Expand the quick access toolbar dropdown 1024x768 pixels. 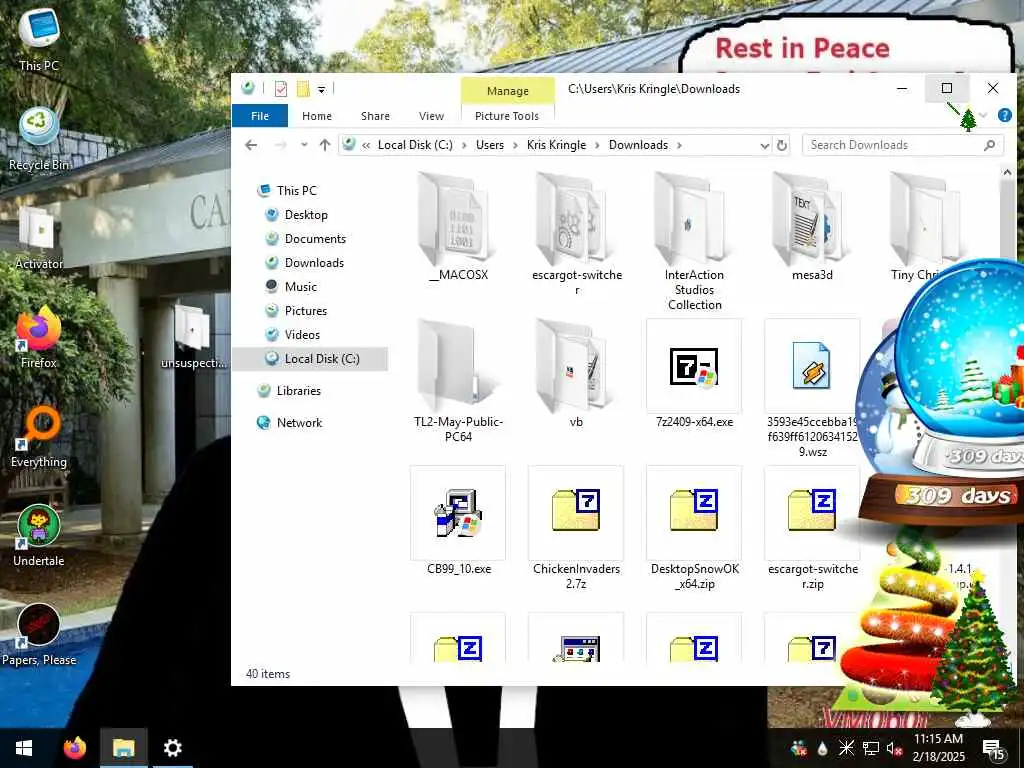click(321, 89)
